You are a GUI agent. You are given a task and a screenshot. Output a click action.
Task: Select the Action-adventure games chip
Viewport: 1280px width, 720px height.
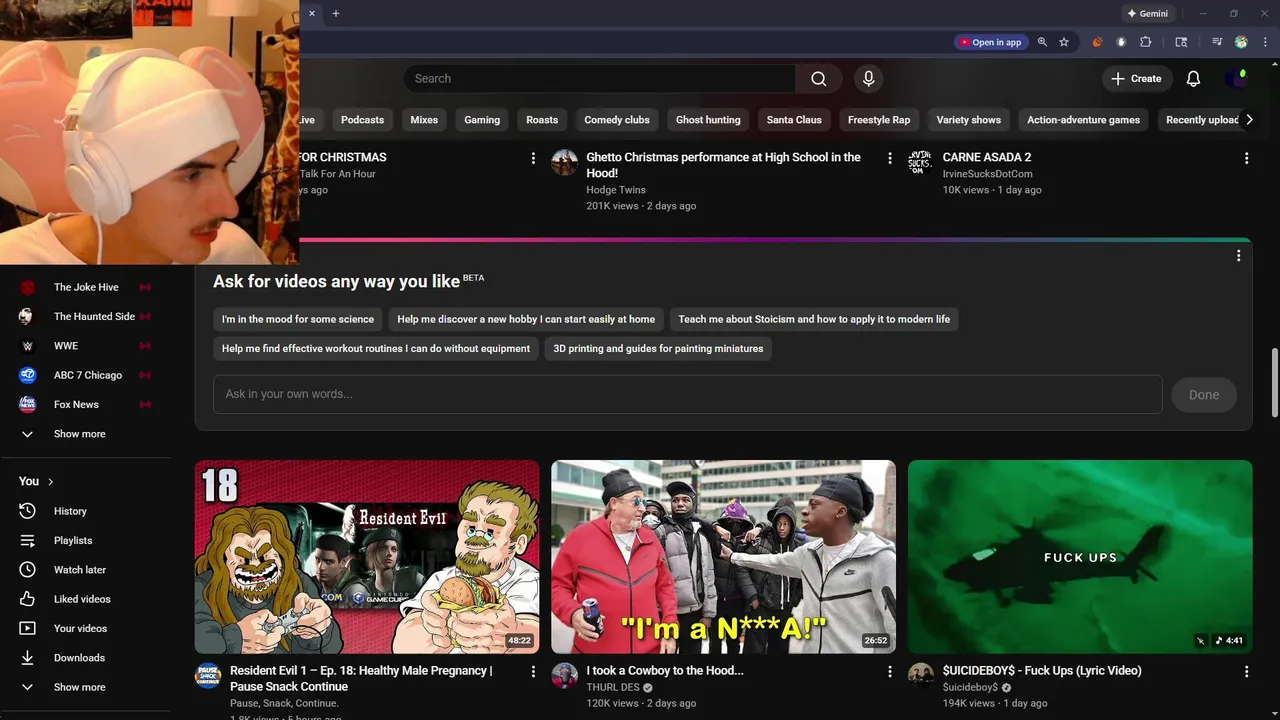pos(1083,120)
